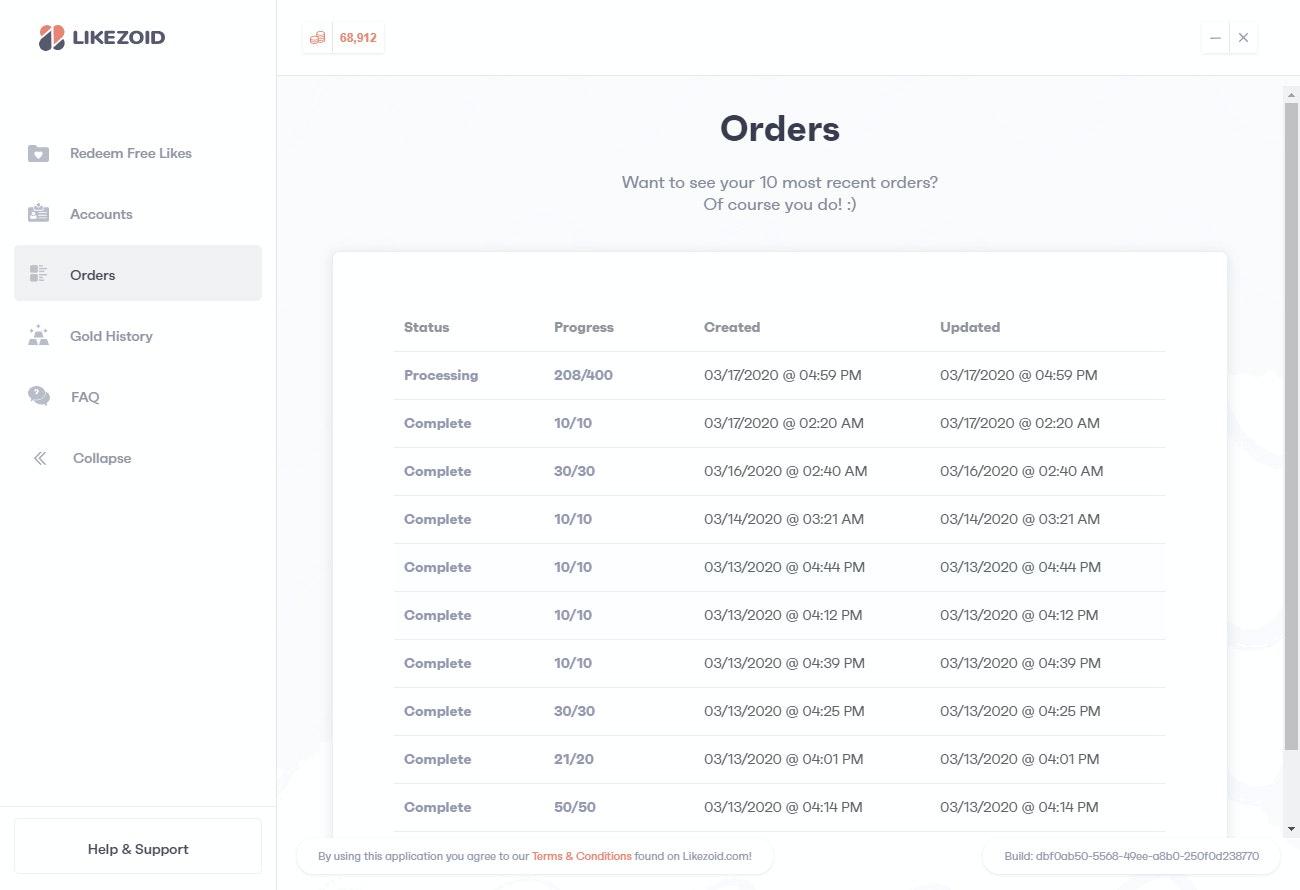This screenshot has height=890, width=1300.
Task: Click the FAQ chat bubbles icon
Action: tap(39, 396)
